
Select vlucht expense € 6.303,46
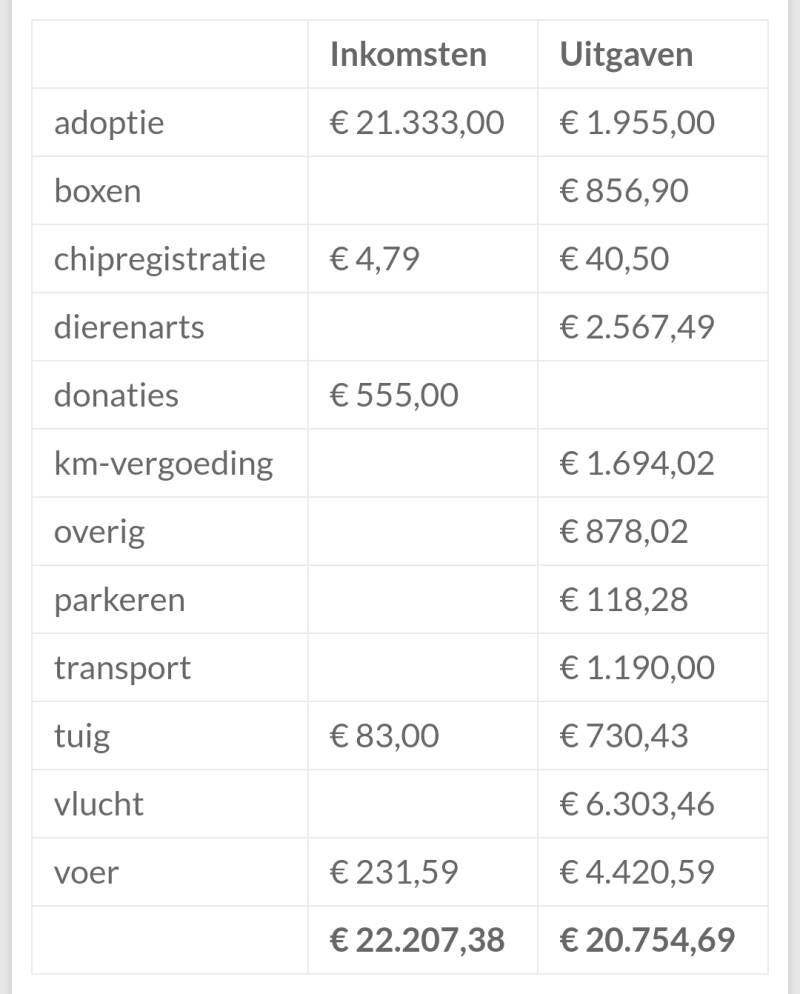pyautogui.click(x=637, y=804)
